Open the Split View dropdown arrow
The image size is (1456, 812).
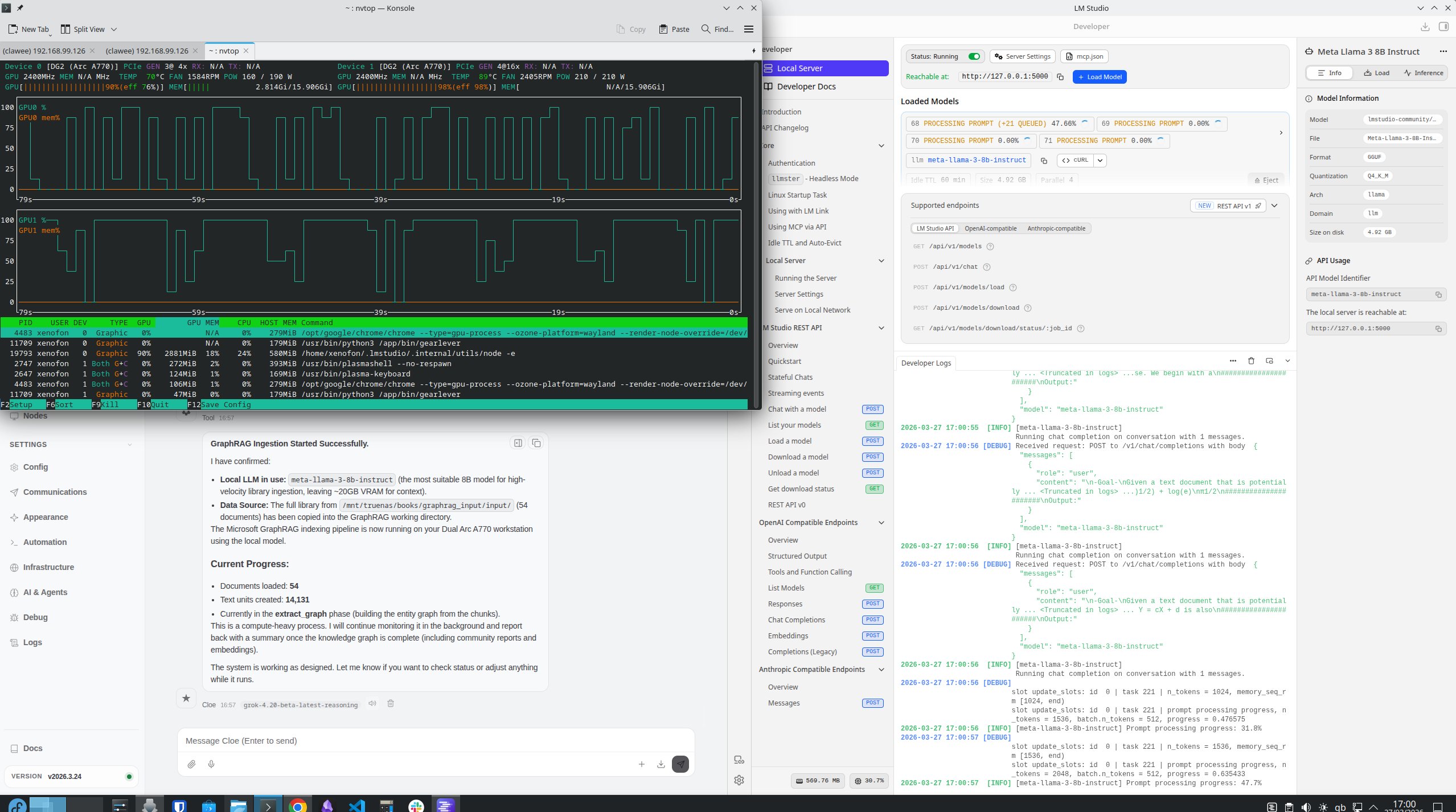click(114, 29)
